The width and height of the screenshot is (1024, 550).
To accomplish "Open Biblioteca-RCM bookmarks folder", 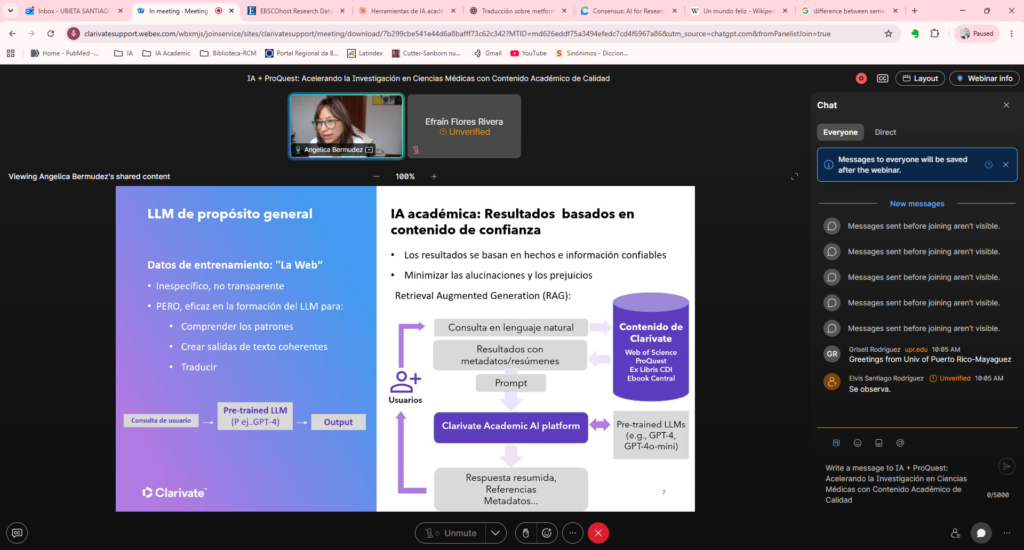I will pos(228,54).
